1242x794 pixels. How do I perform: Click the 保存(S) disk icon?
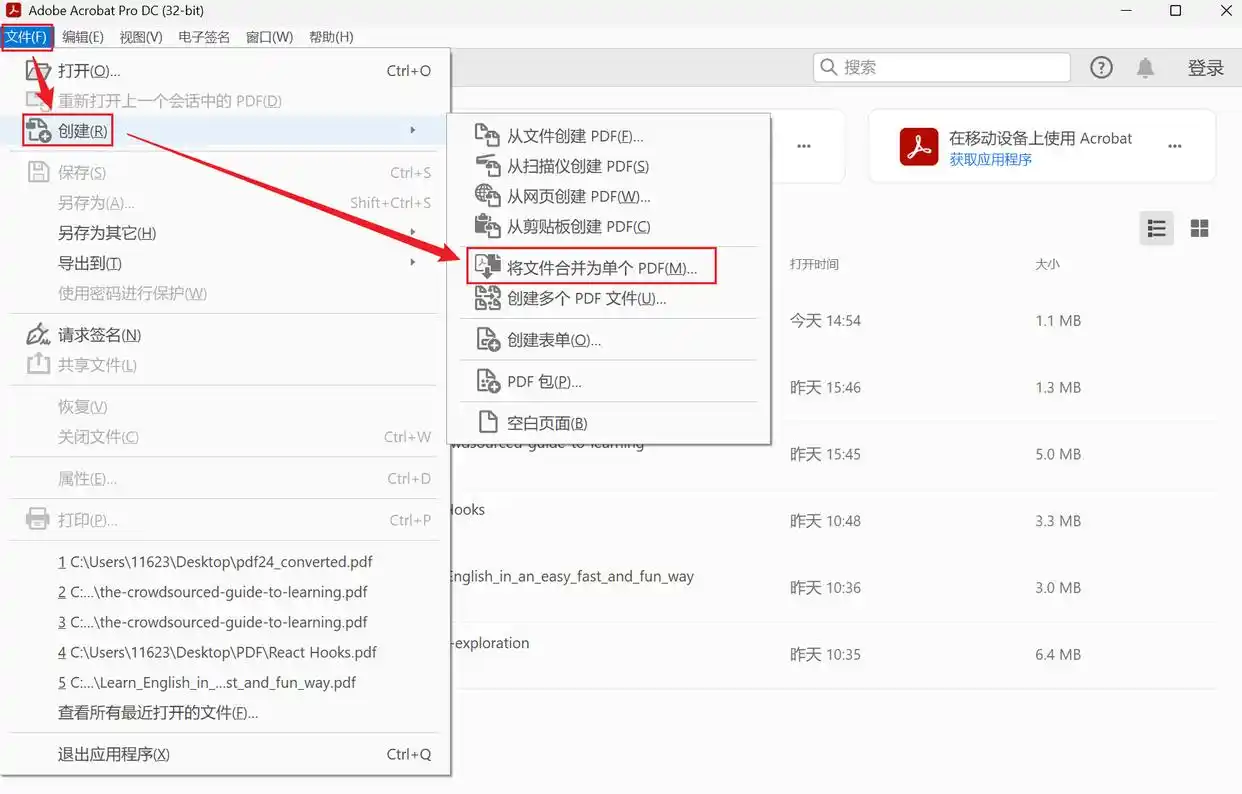[38, 172]
